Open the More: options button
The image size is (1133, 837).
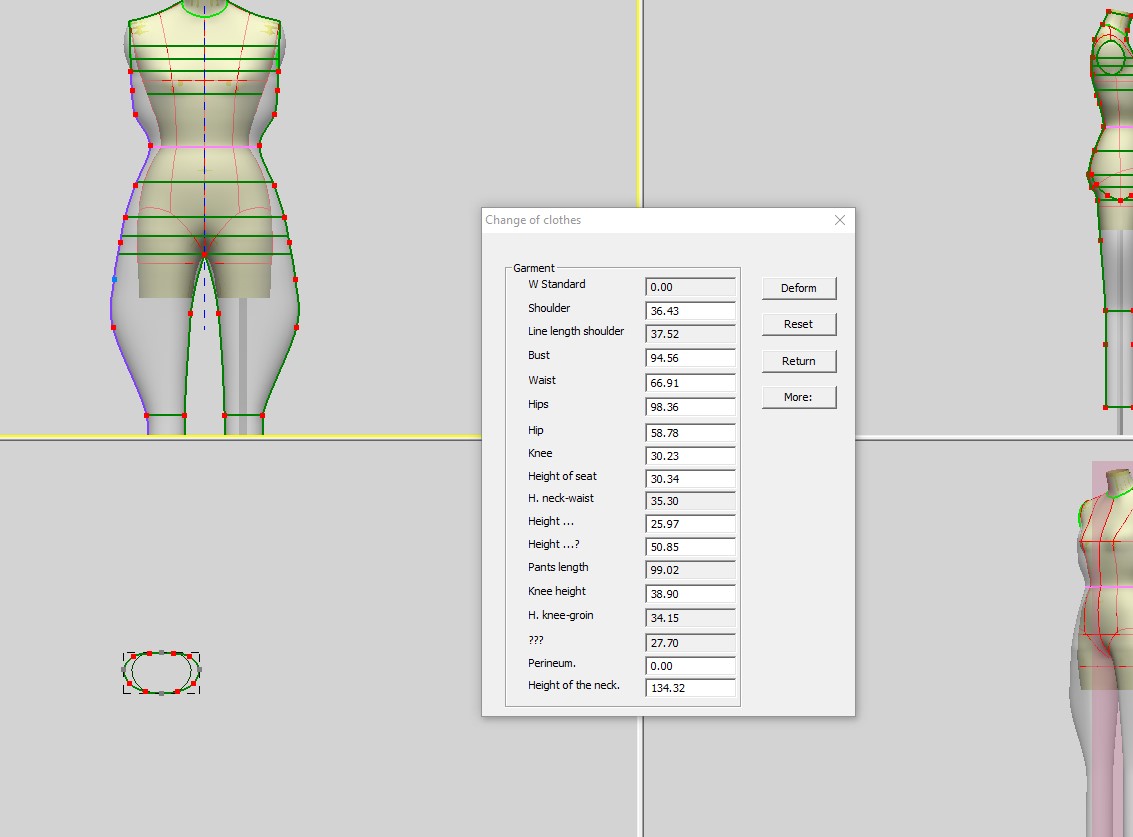(x=798, y=397)
